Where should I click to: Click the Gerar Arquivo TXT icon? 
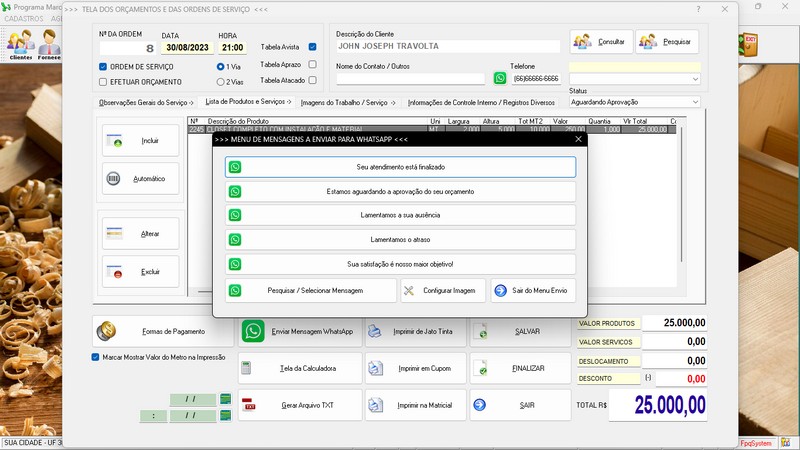[248, 404]
